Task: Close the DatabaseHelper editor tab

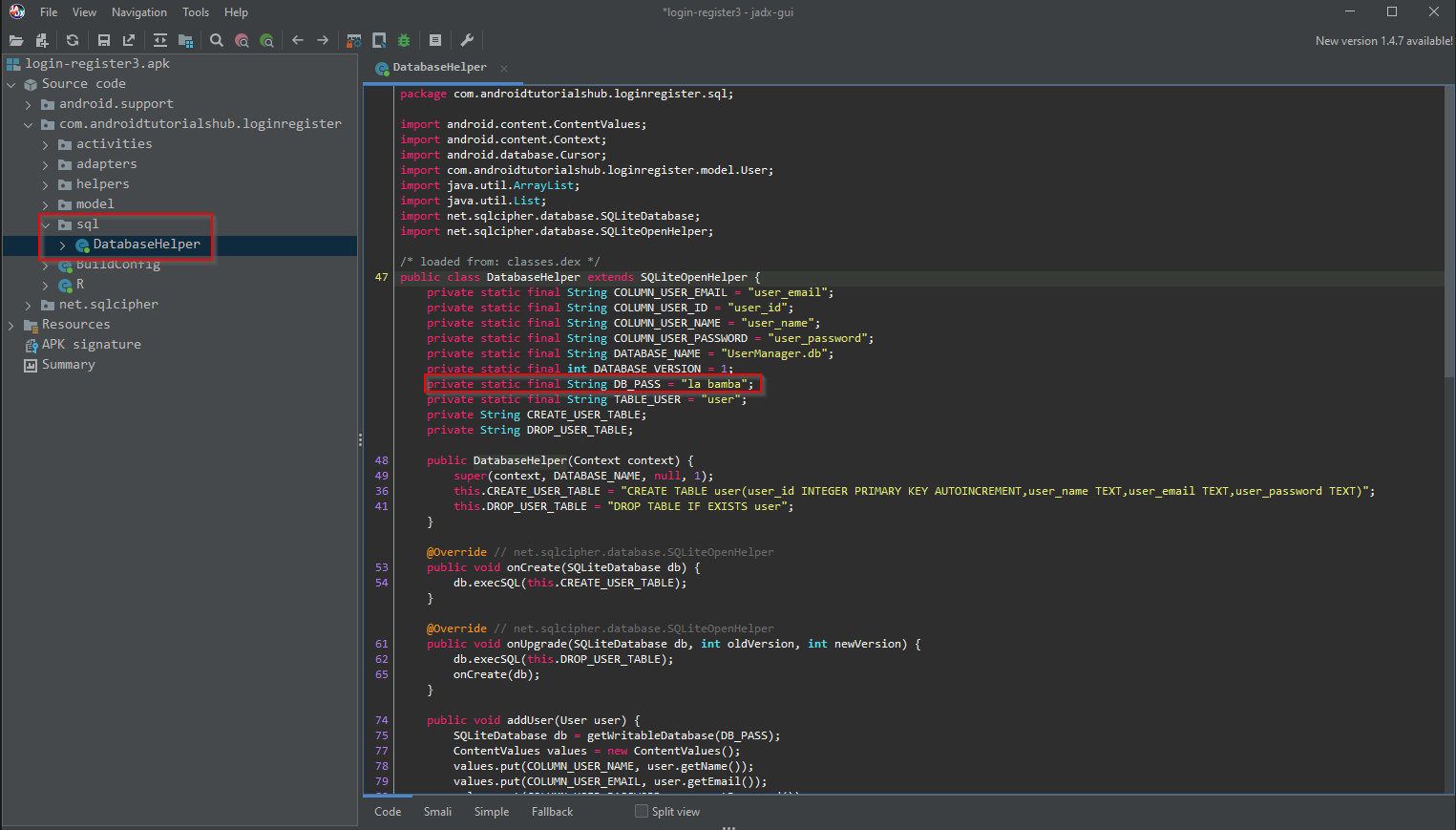Action: point(504,68)
